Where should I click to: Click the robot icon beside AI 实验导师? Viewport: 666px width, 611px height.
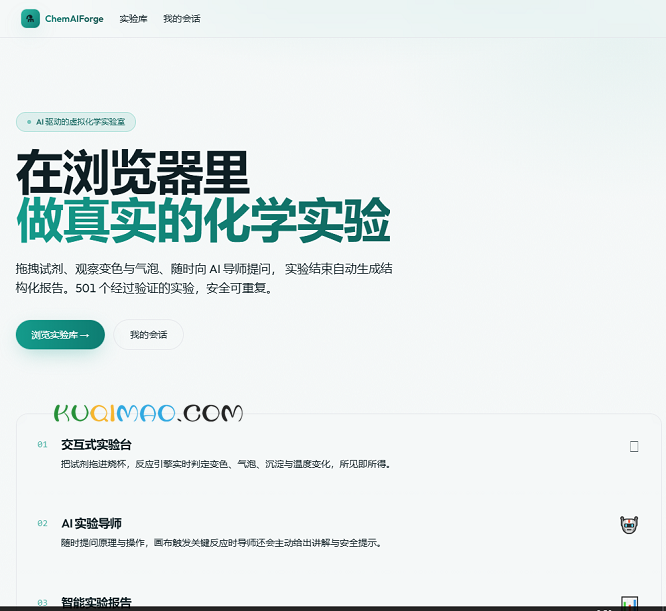pos(629,525)
